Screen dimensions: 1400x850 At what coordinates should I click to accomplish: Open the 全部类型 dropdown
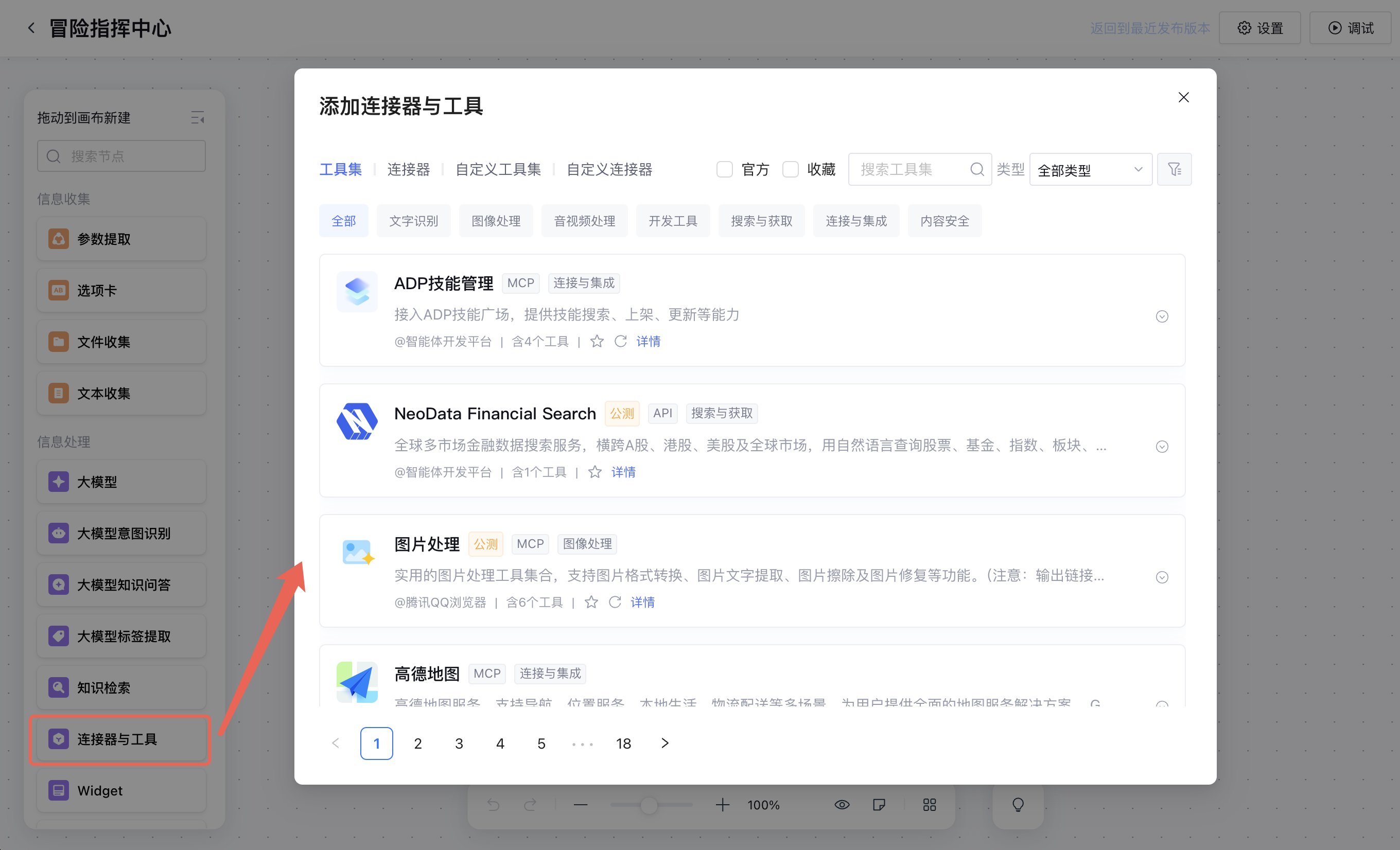[1090, 169]
